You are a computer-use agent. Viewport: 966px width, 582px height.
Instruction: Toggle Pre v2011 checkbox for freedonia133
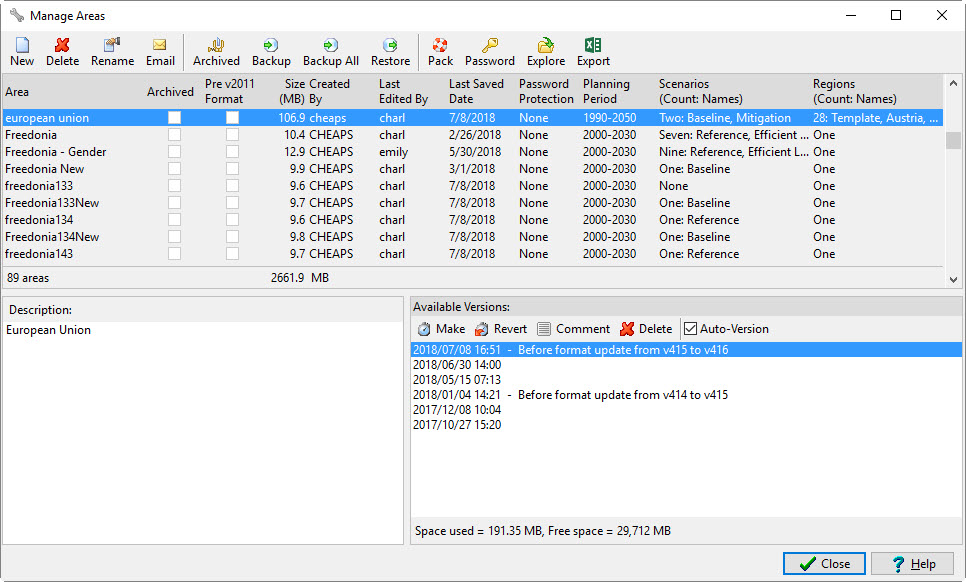click(232, 185)
